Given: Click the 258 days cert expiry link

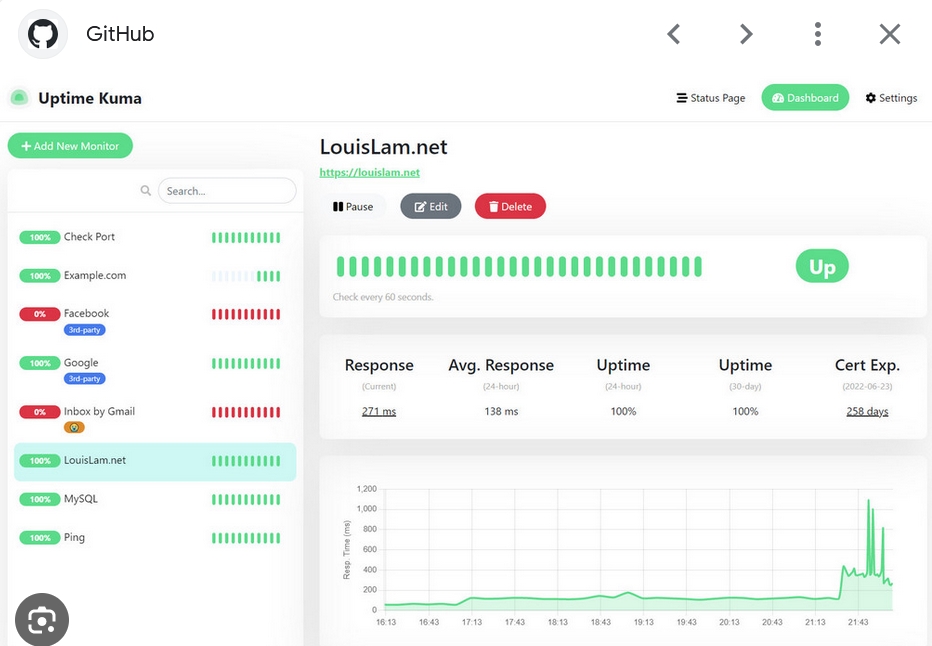Looking at the screenshot, I should pos(867,412).
